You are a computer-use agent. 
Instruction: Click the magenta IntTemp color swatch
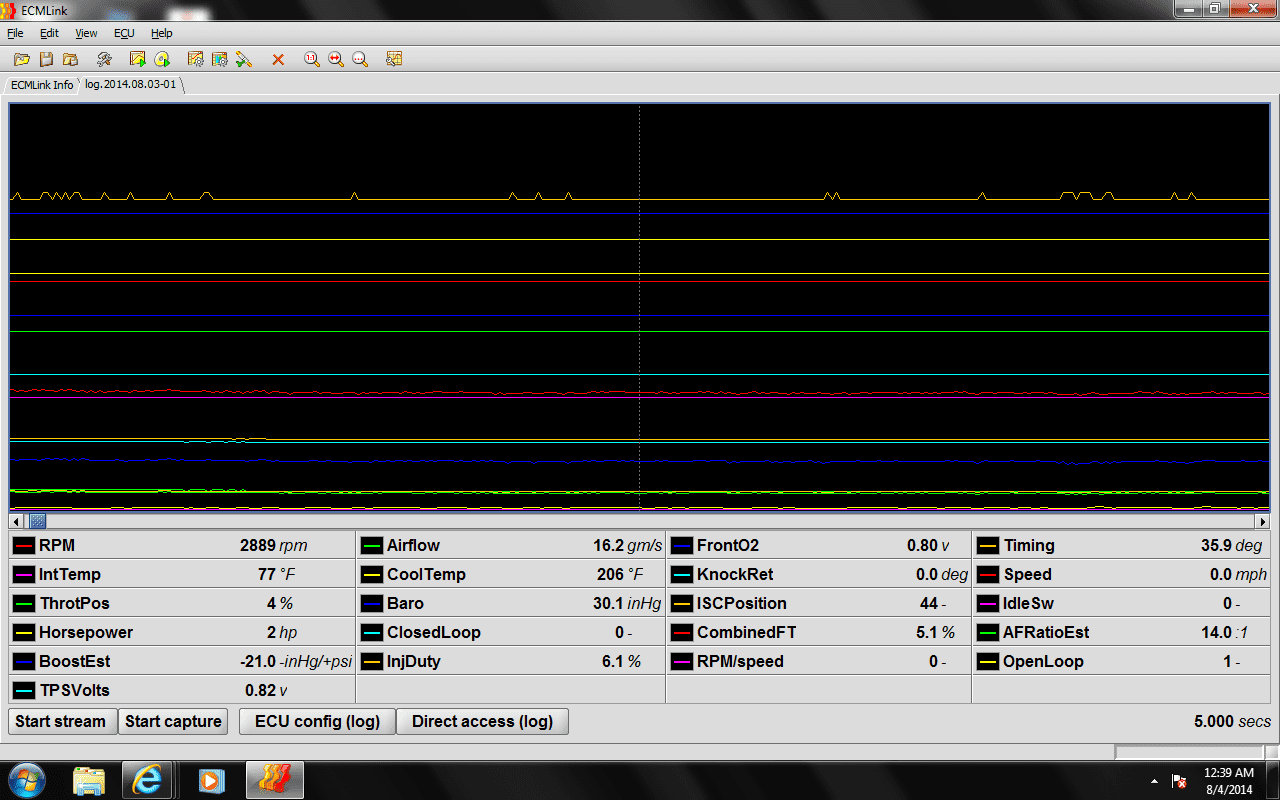(24, 575)
